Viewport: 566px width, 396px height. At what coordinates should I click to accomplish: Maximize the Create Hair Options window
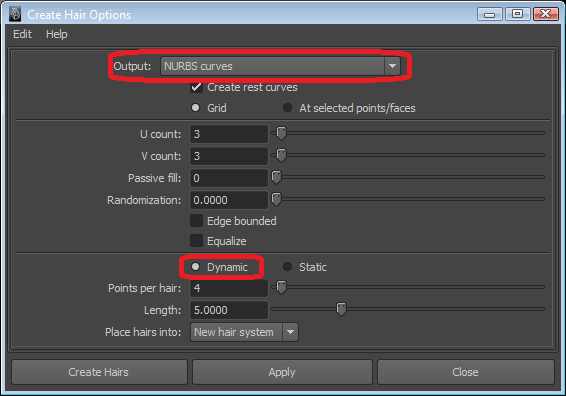[x=517, y=14]
